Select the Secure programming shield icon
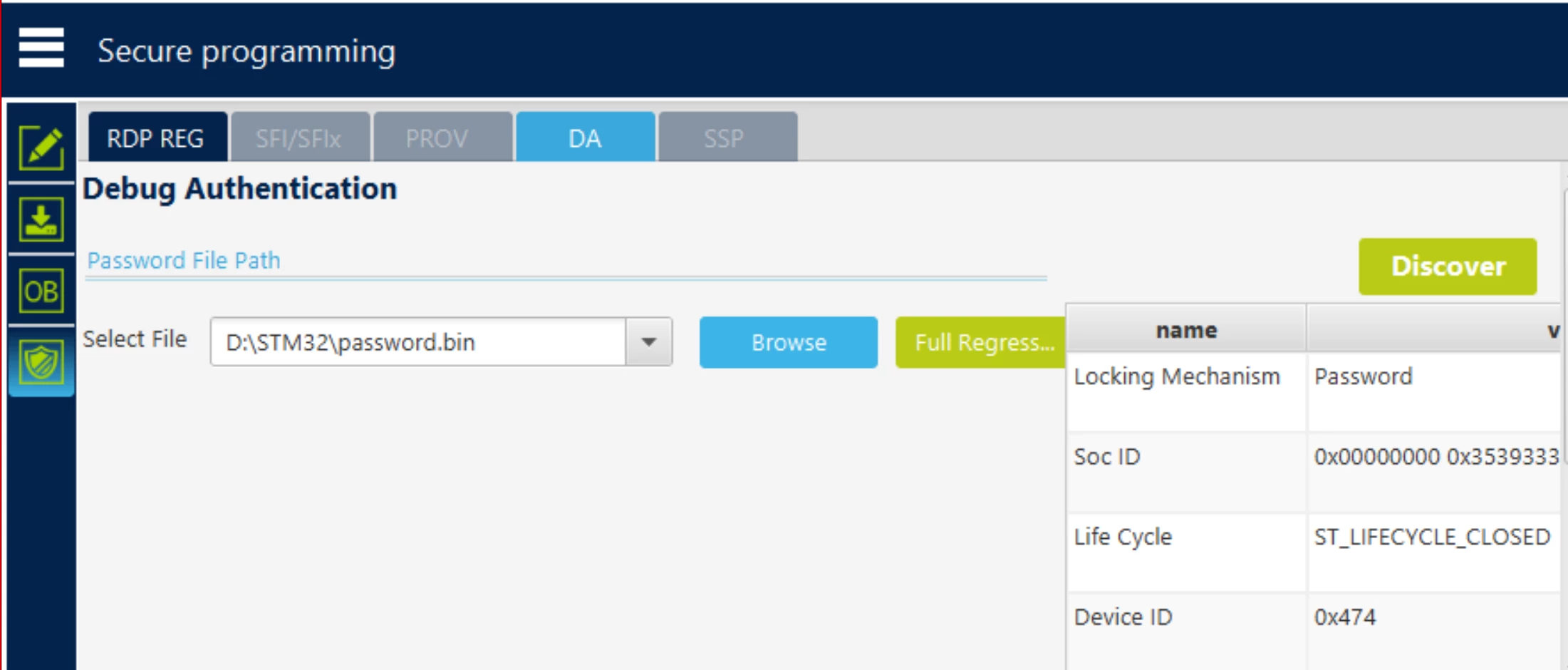 pyautogui.click(x=41, y=361)
